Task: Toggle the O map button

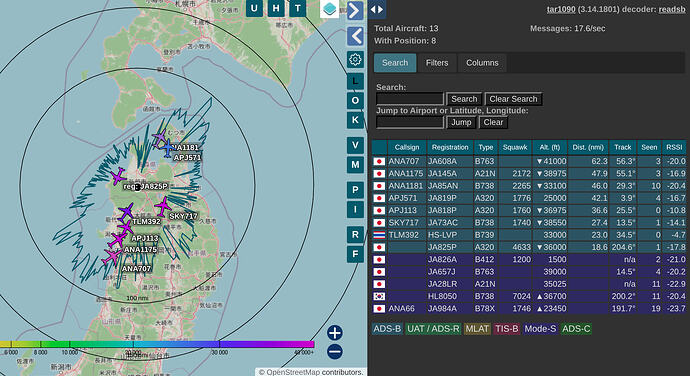Action: coord(355,101)
